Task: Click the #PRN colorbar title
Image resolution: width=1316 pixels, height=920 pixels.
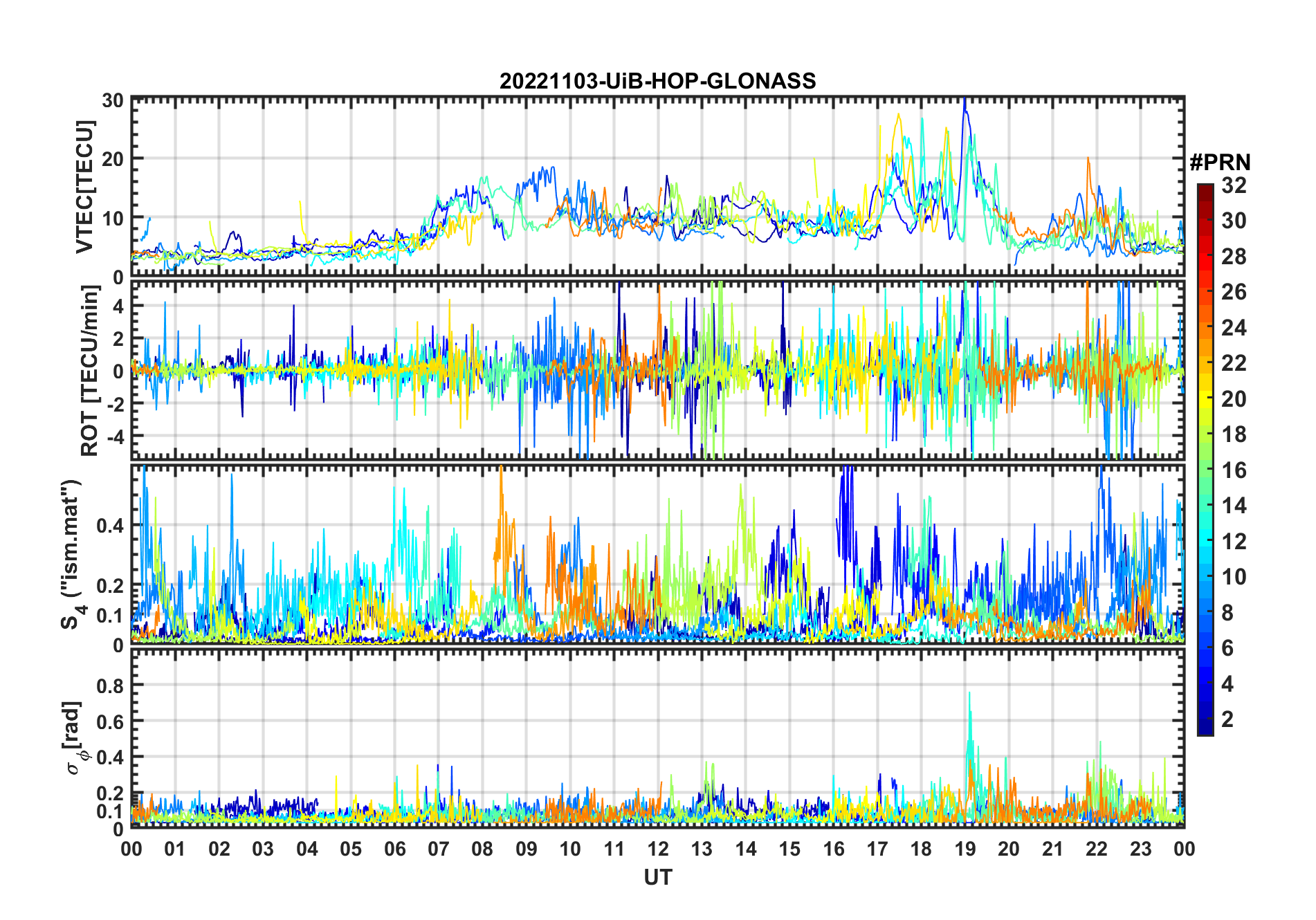Action: tap(1220, 163)
